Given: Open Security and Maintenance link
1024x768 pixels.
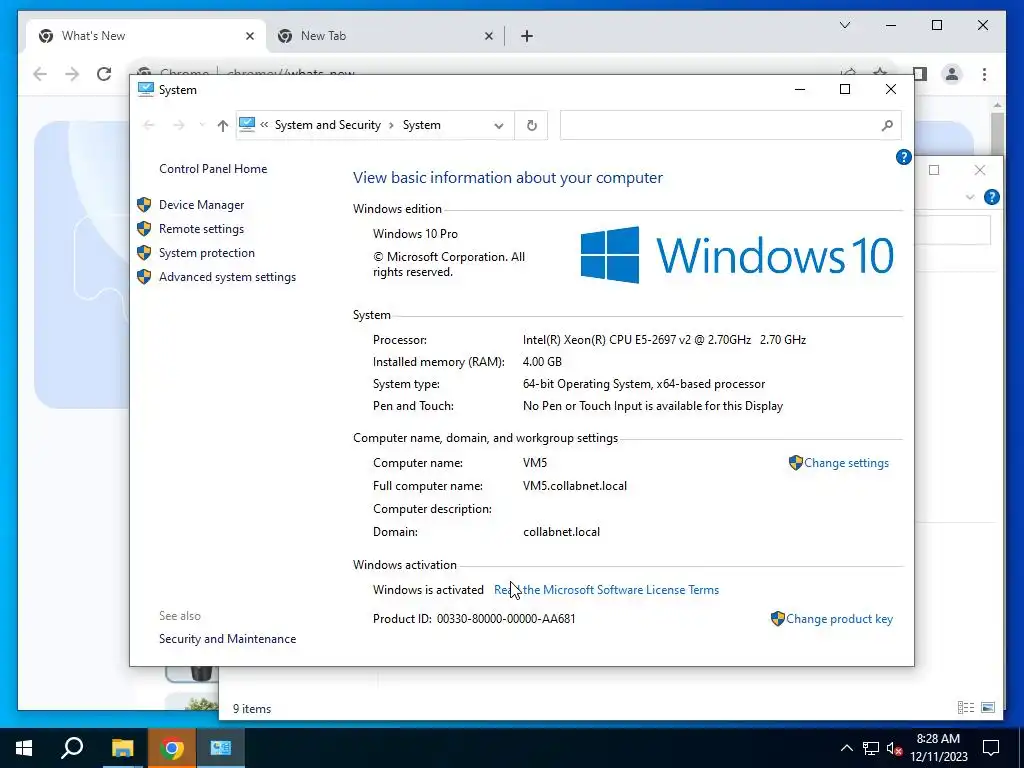Looking at the screenshot, I should [227, 639].
